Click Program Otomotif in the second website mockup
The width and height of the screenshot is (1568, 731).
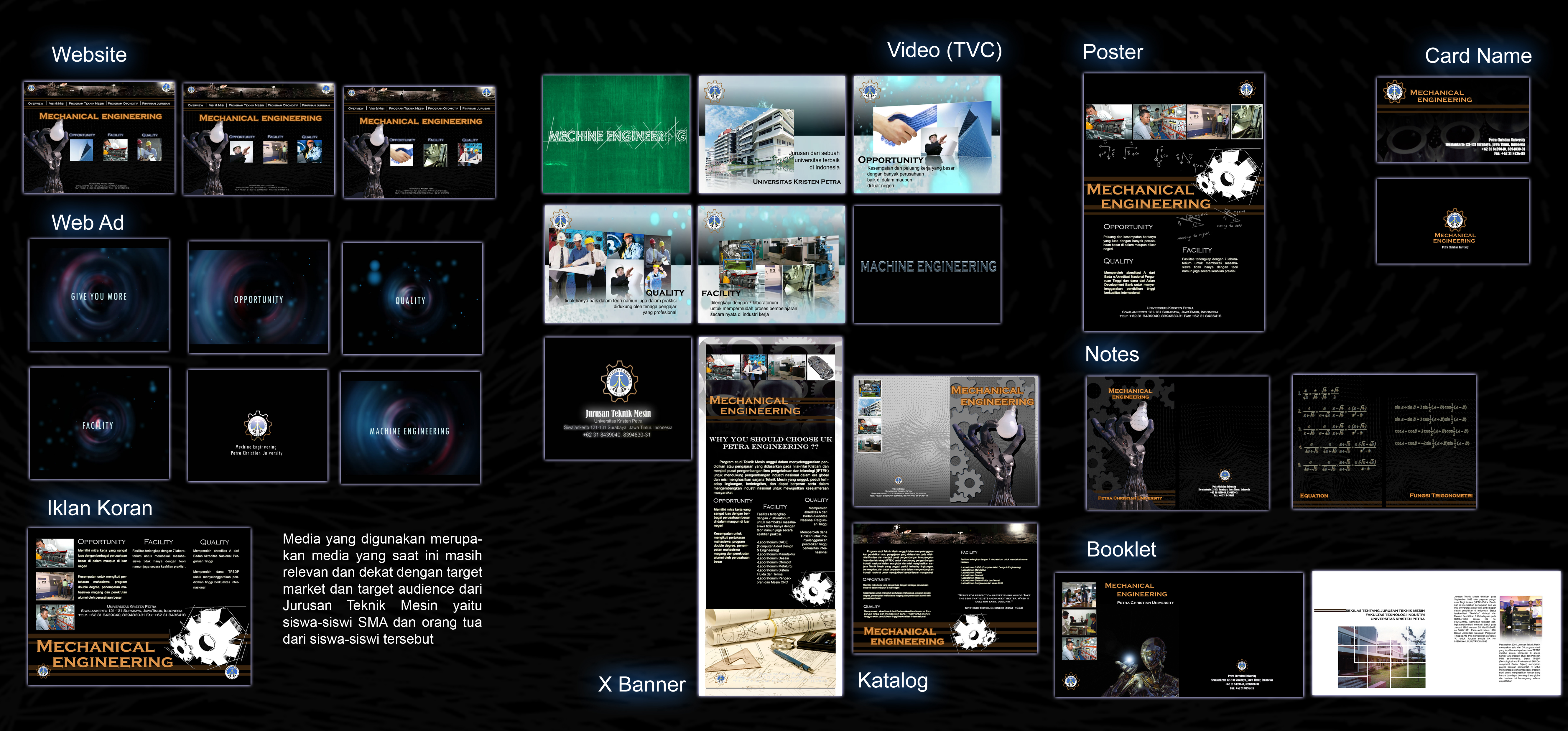283,105
